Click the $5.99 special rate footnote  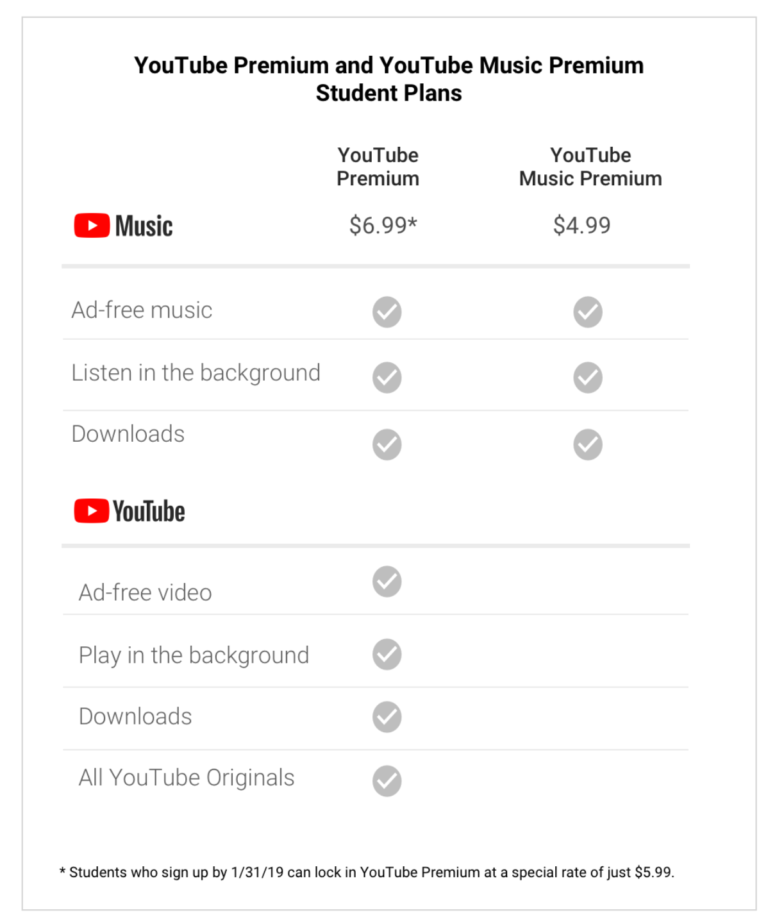[367, 872]
